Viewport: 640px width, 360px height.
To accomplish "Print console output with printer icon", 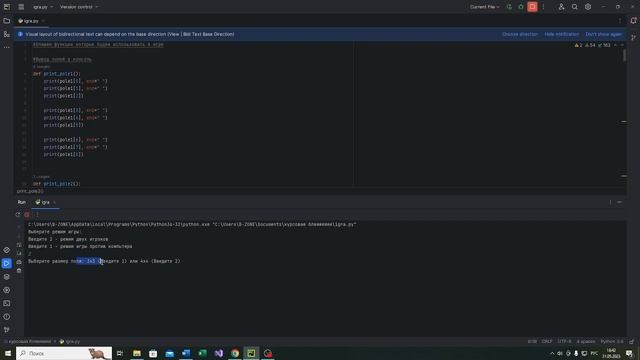I will click(x=19, y=262).
